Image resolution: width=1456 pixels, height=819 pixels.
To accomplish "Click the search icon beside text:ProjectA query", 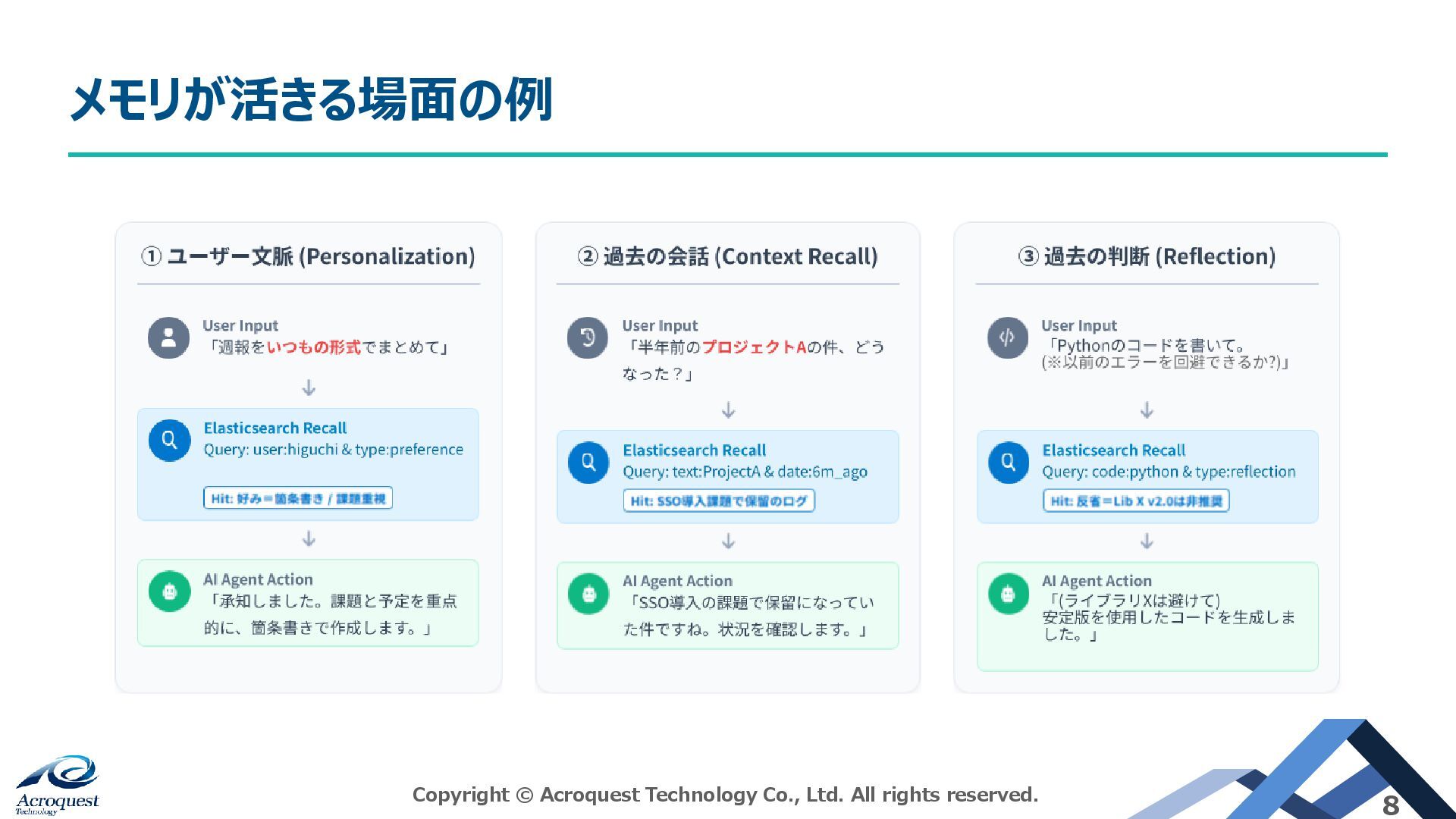I will click(x=588, y=463).
